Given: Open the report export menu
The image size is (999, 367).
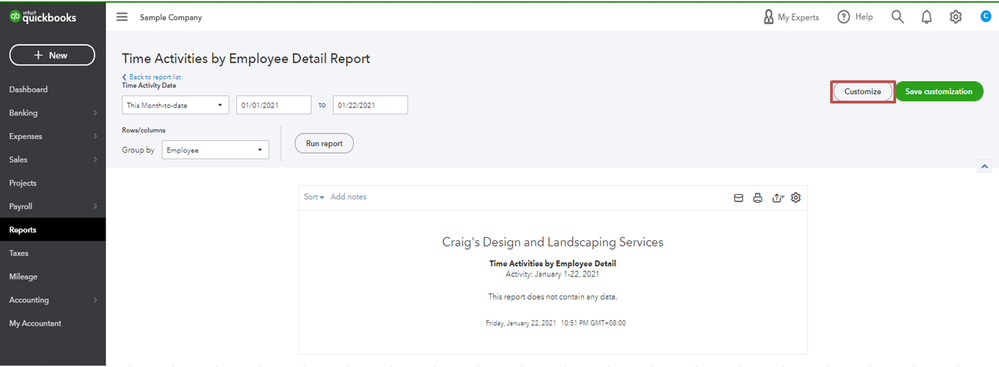Looking at the screenshot, I should click(x=777, y=198).
